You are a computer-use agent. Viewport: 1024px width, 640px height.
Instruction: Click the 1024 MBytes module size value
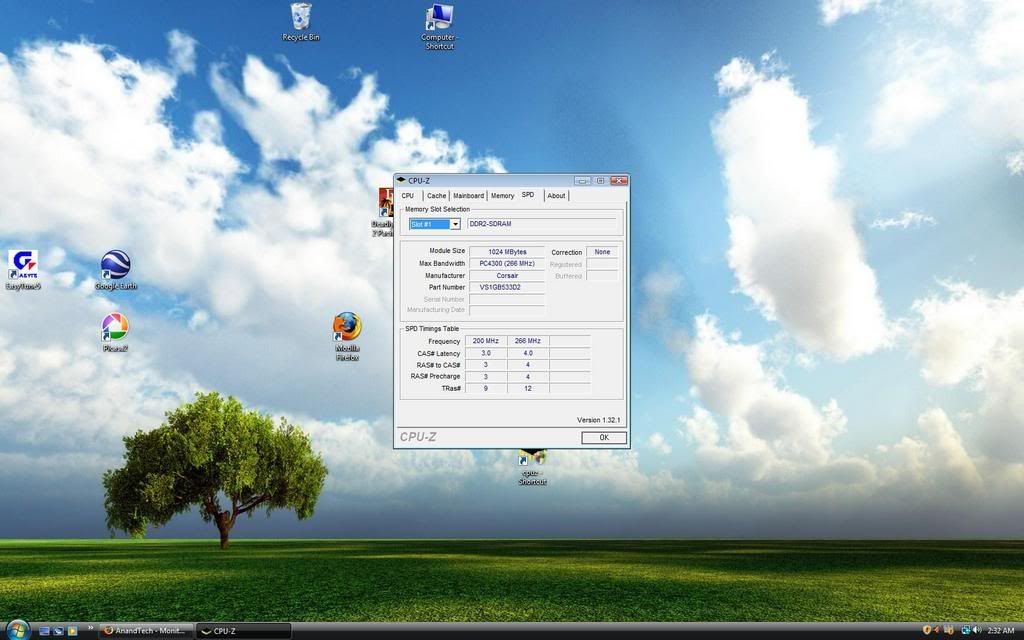507,251
